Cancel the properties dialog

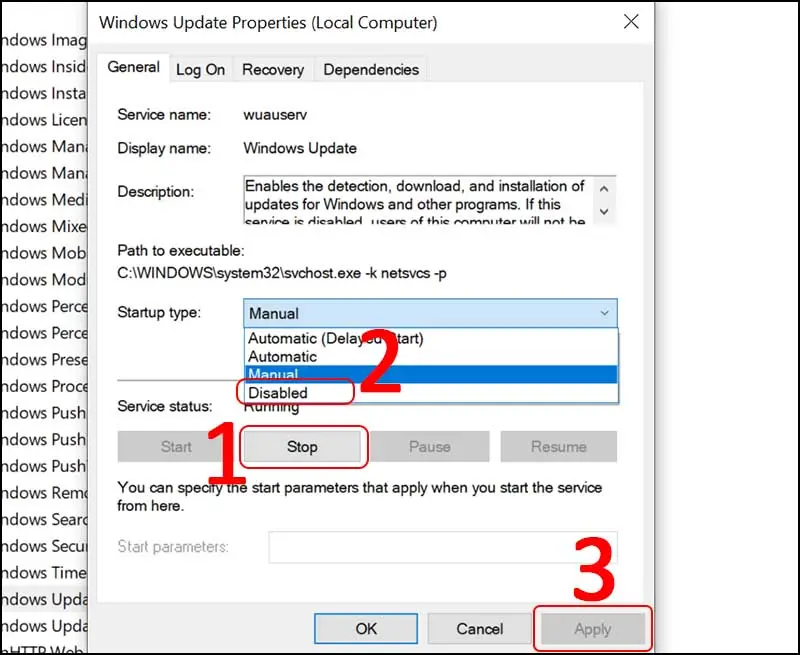pyautogui.click(x=479, y=629)
